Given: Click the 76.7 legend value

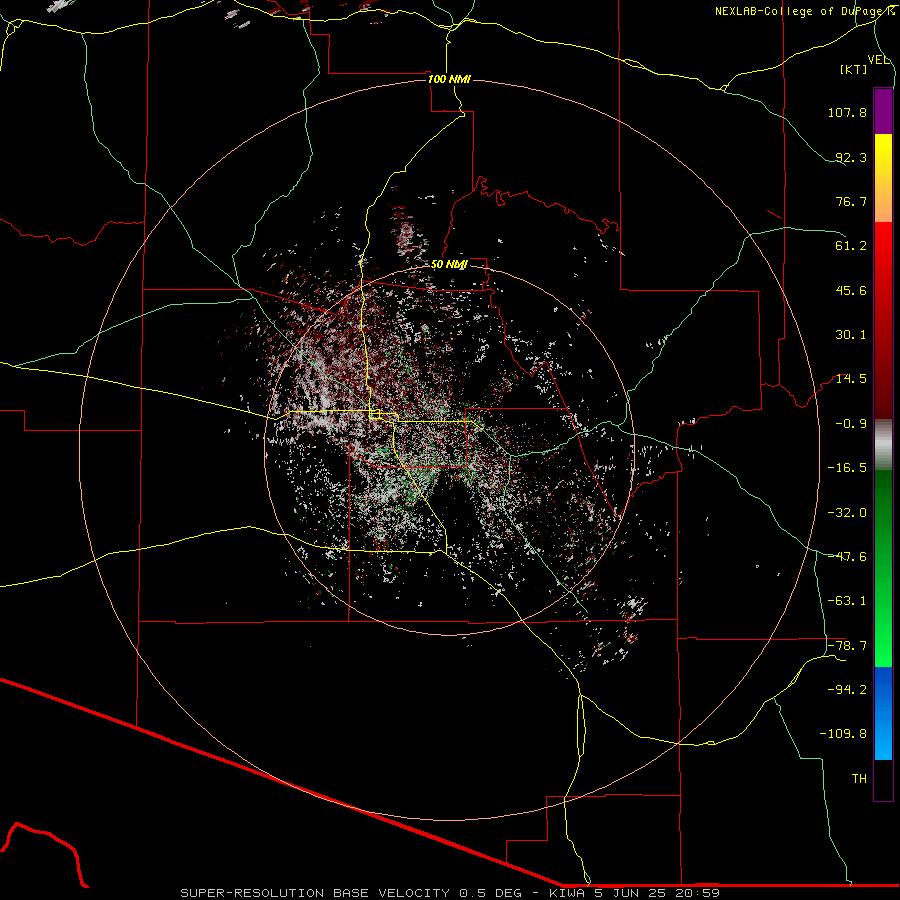Looking at the screenshot, I should tap(851, 201).
